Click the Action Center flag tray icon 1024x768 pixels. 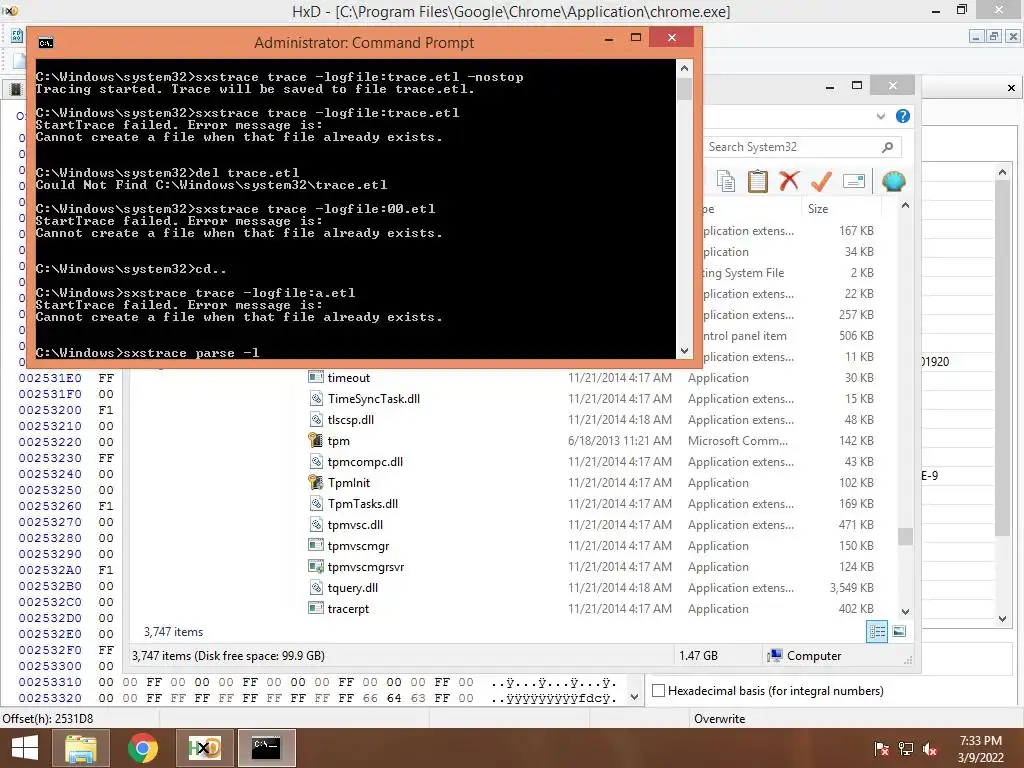coord(881,749)
